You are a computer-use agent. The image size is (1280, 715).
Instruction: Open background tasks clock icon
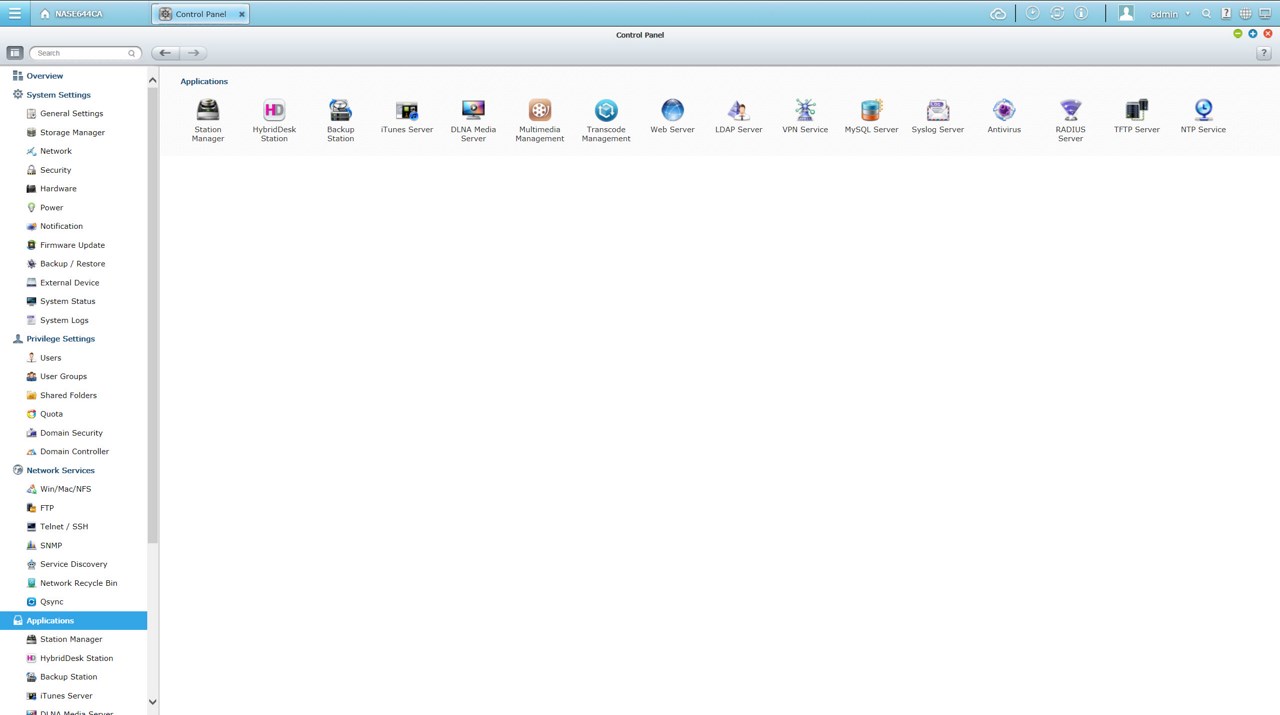(x=1032, y=14)
